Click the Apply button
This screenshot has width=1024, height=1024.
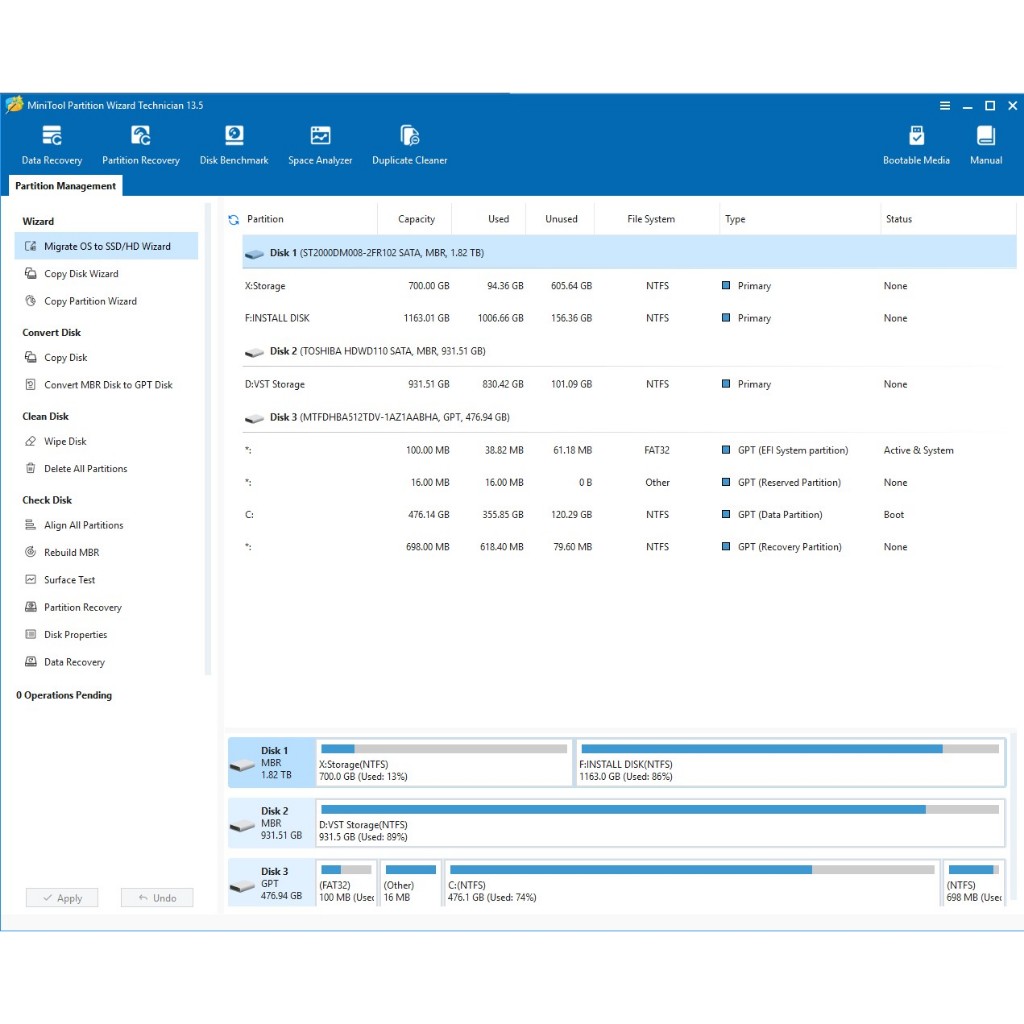coord(62,898)
